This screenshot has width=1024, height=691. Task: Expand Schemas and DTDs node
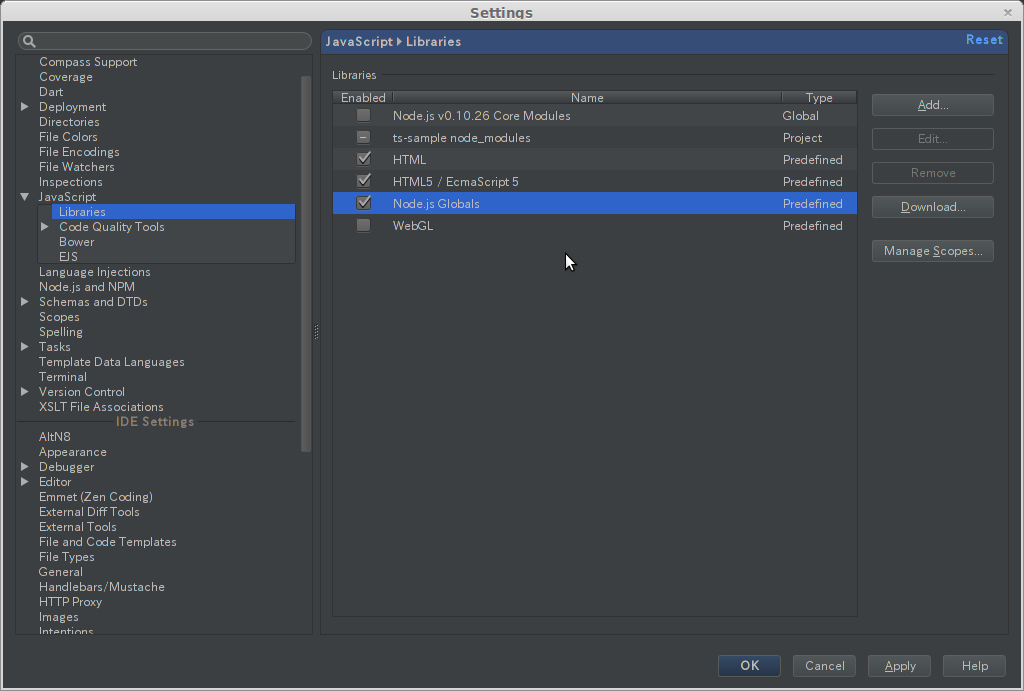coord(25,302)
